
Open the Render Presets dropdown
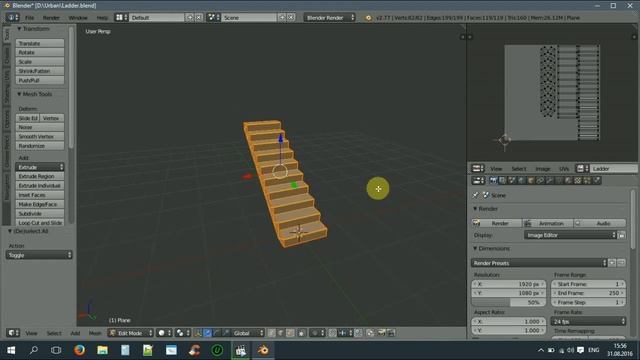[x=539, y=263]
